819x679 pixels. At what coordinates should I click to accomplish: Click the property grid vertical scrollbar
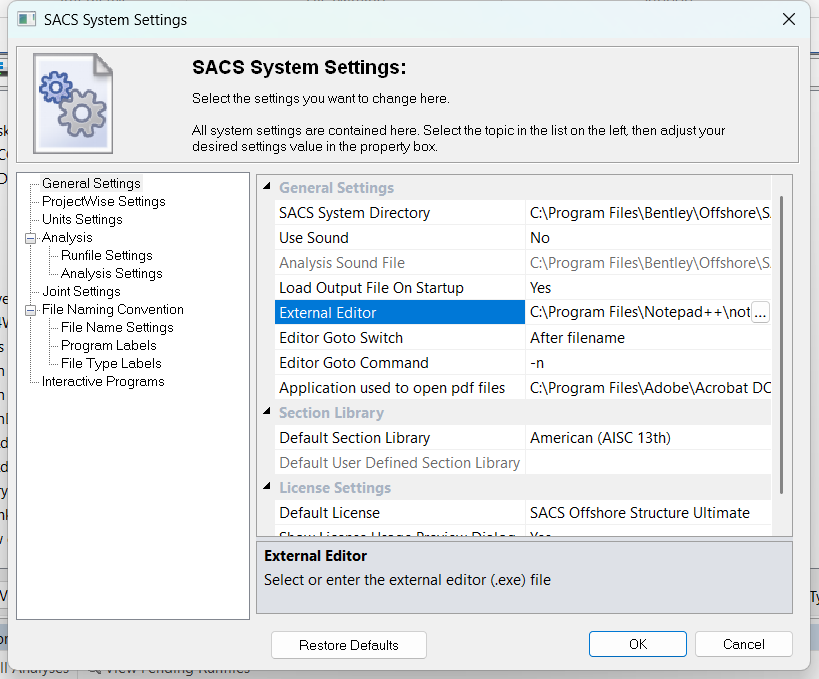coord(781,340)
